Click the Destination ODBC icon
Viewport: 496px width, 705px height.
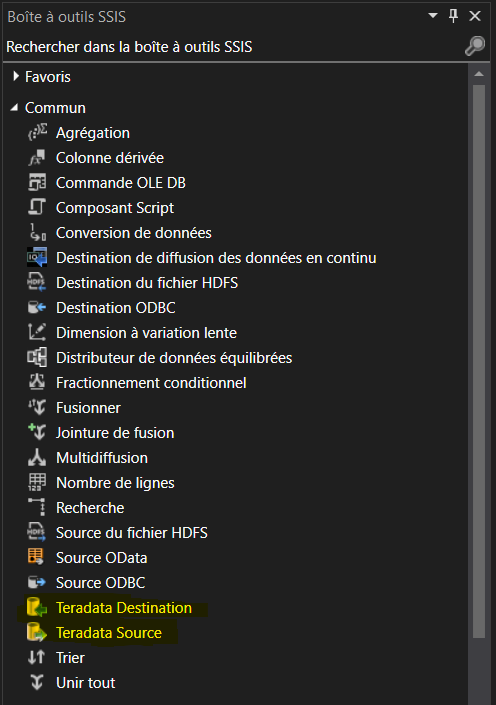[x=37, y=308]
